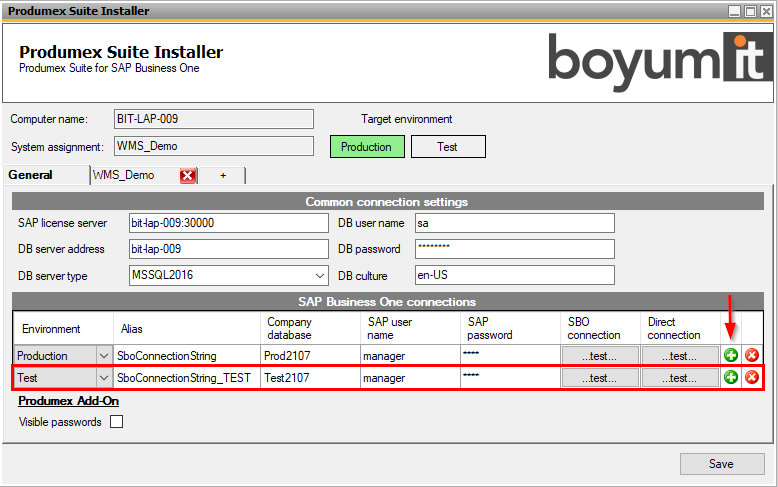The height and width of the screenshot is (487, 778).
Task: Expand Environment dropdown in Production row
Action: (104, 355)
